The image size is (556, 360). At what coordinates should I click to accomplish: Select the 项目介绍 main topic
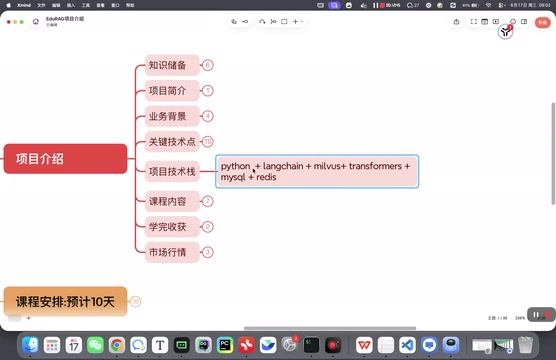click(x=65, y=159)
